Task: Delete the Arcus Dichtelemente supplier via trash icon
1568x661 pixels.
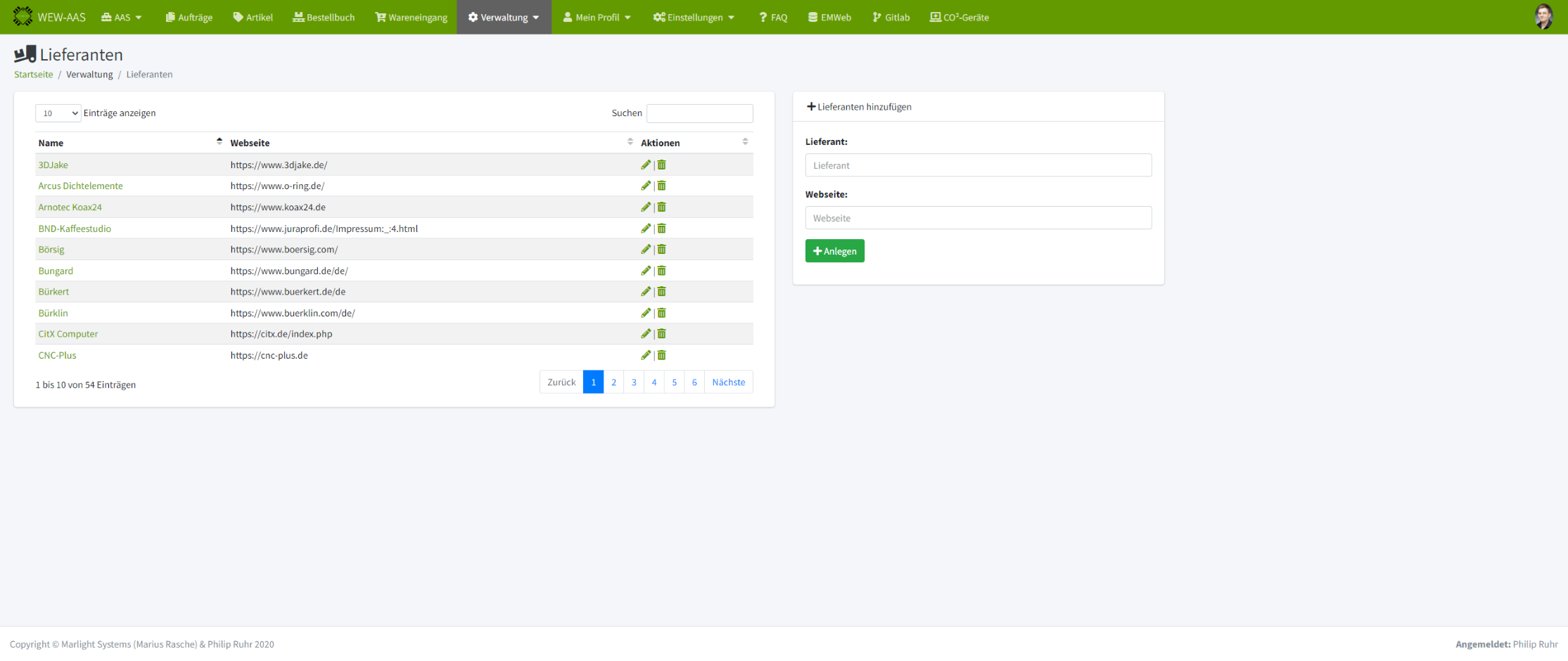Action: coord(661,186)
